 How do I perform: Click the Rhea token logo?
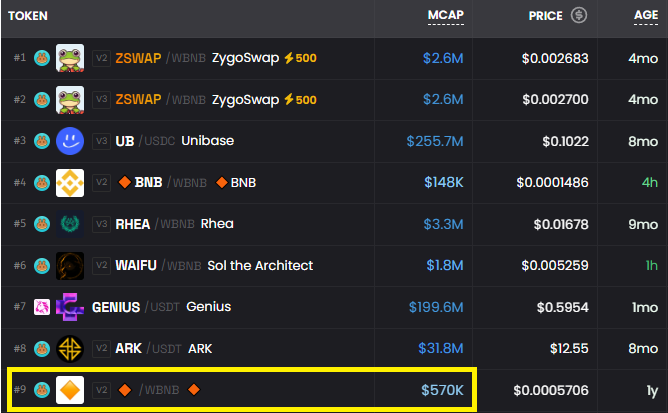[x=70, y=224]
